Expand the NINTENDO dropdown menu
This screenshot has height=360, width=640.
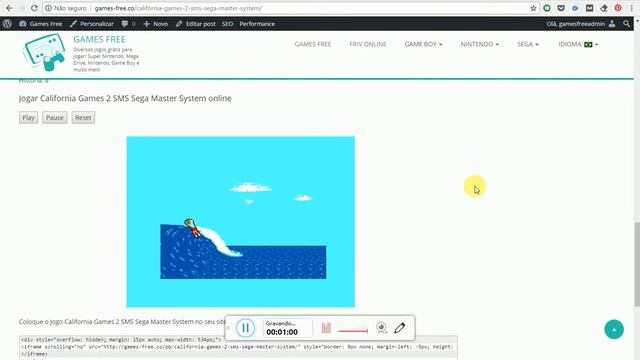click(x=480, y=44)
